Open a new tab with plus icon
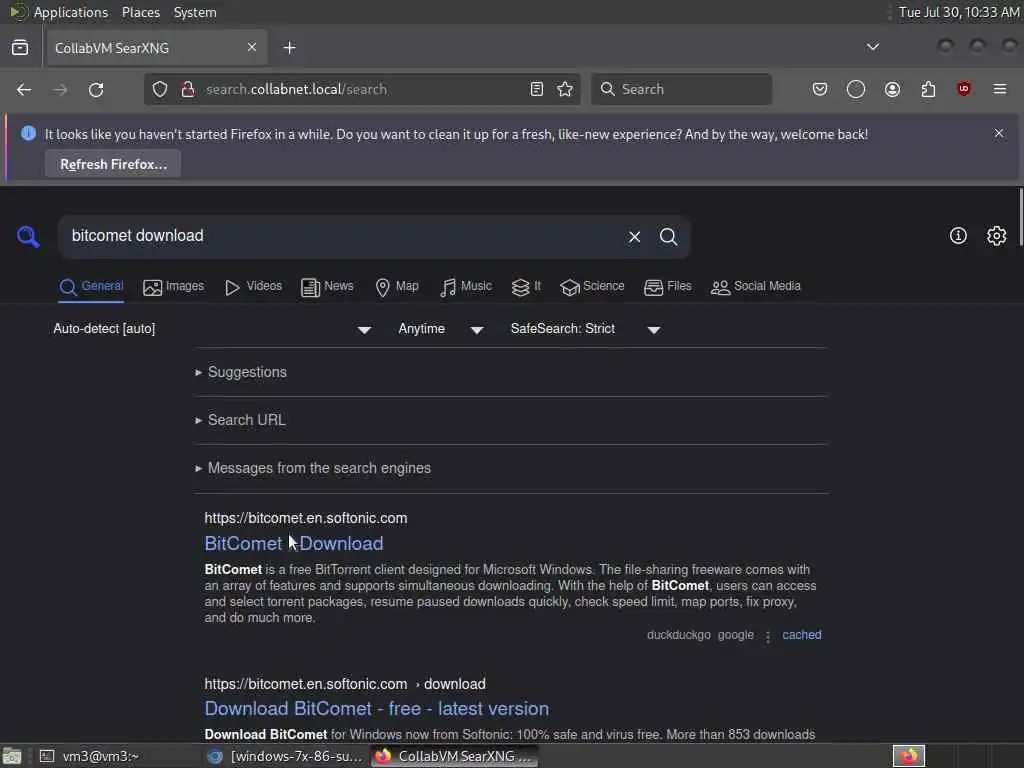1024x768 pixels. coord(290,48)
